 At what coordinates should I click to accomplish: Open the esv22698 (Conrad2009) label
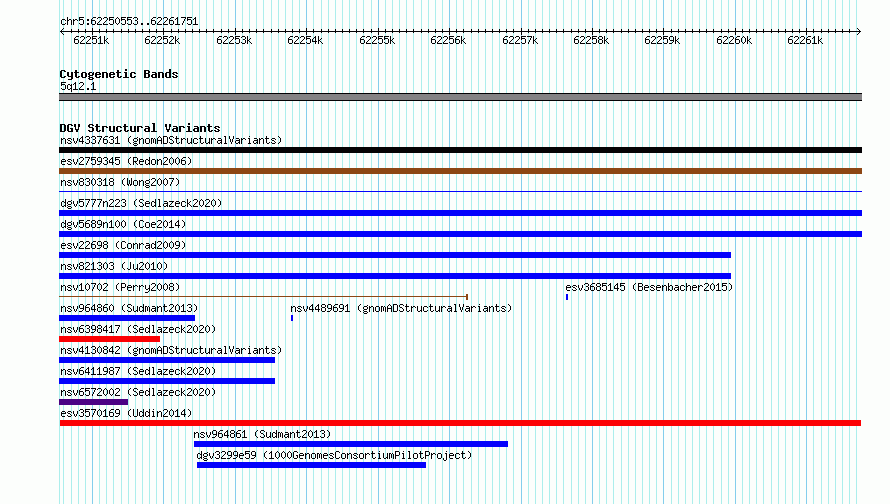pyautogui.click(x=123, y=245)
